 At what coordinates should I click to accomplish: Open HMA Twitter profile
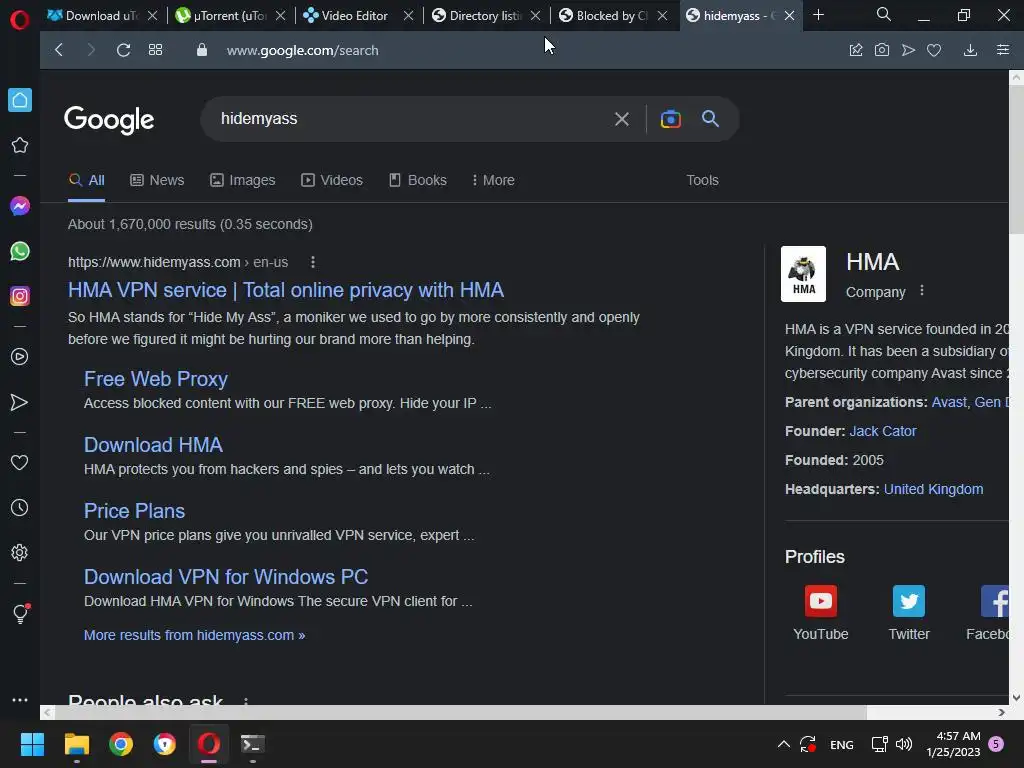click(x=909, y=613)
